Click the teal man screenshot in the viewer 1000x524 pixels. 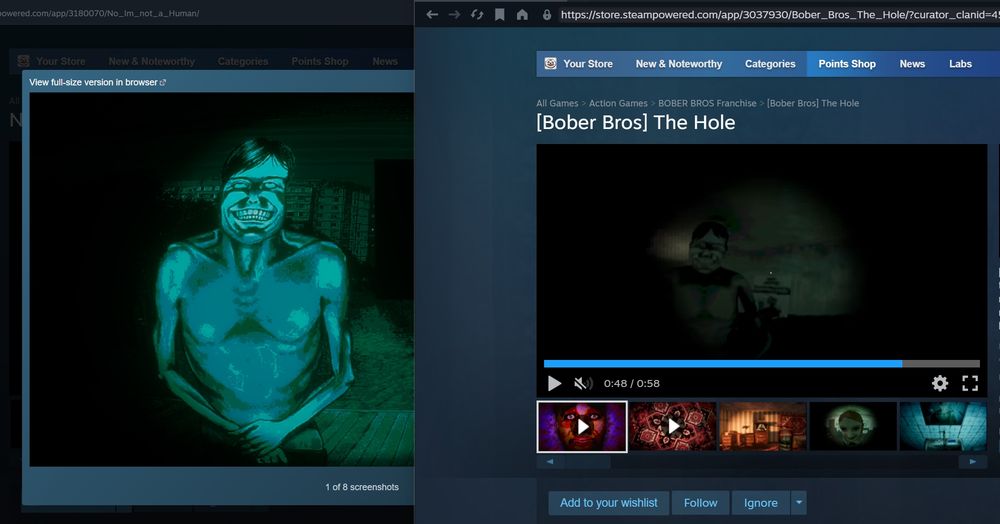coord(221,279)
